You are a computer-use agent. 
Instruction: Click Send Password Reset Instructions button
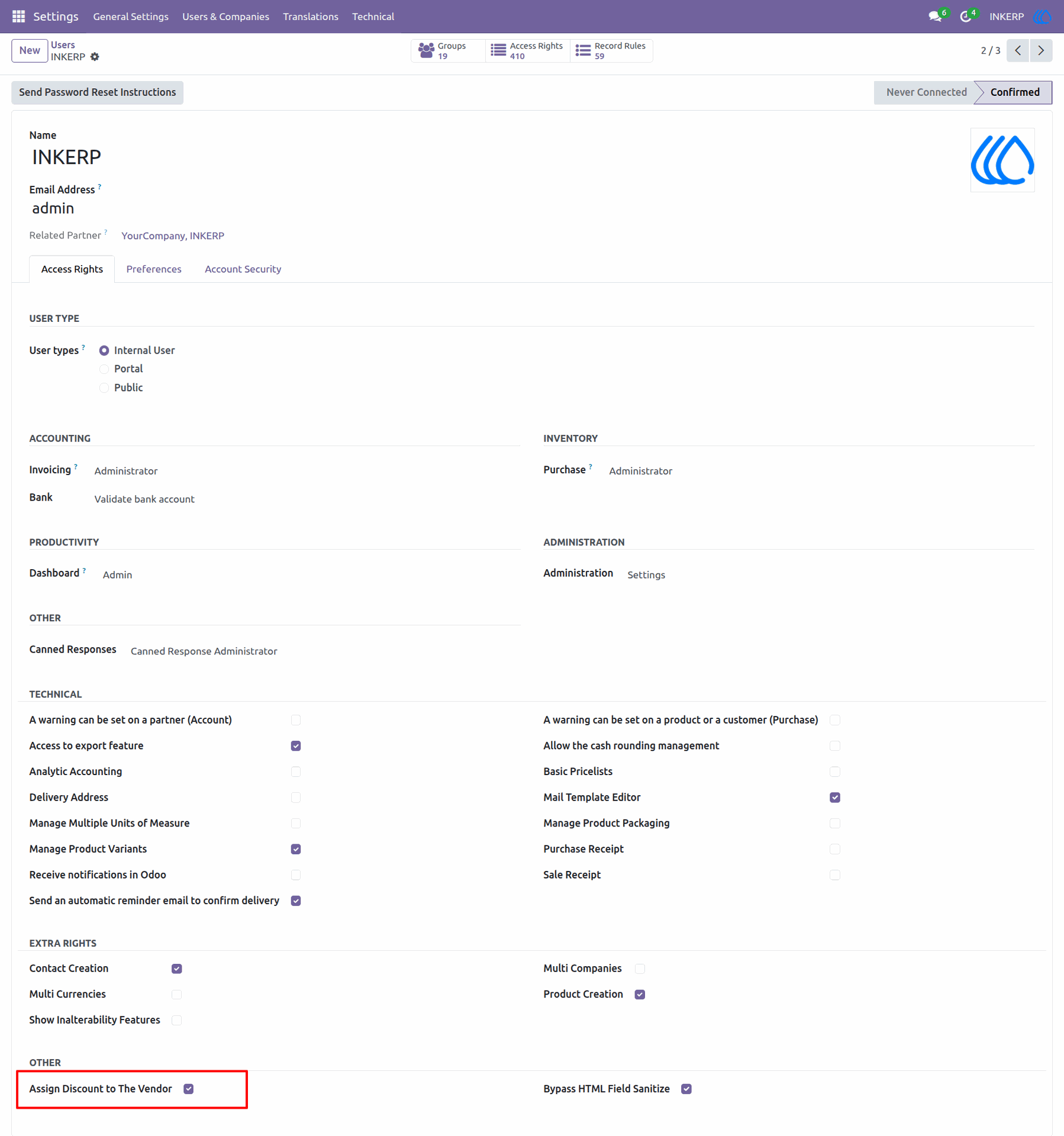[x=97, y=92]
